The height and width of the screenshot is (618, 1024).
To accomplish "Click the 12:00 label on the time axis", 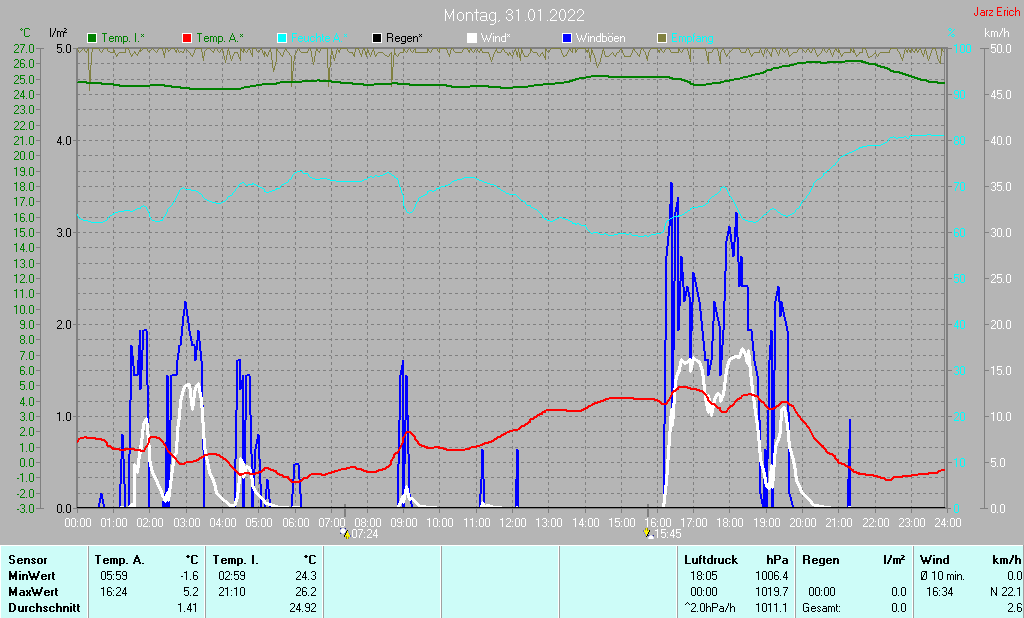I will [512, 522].
